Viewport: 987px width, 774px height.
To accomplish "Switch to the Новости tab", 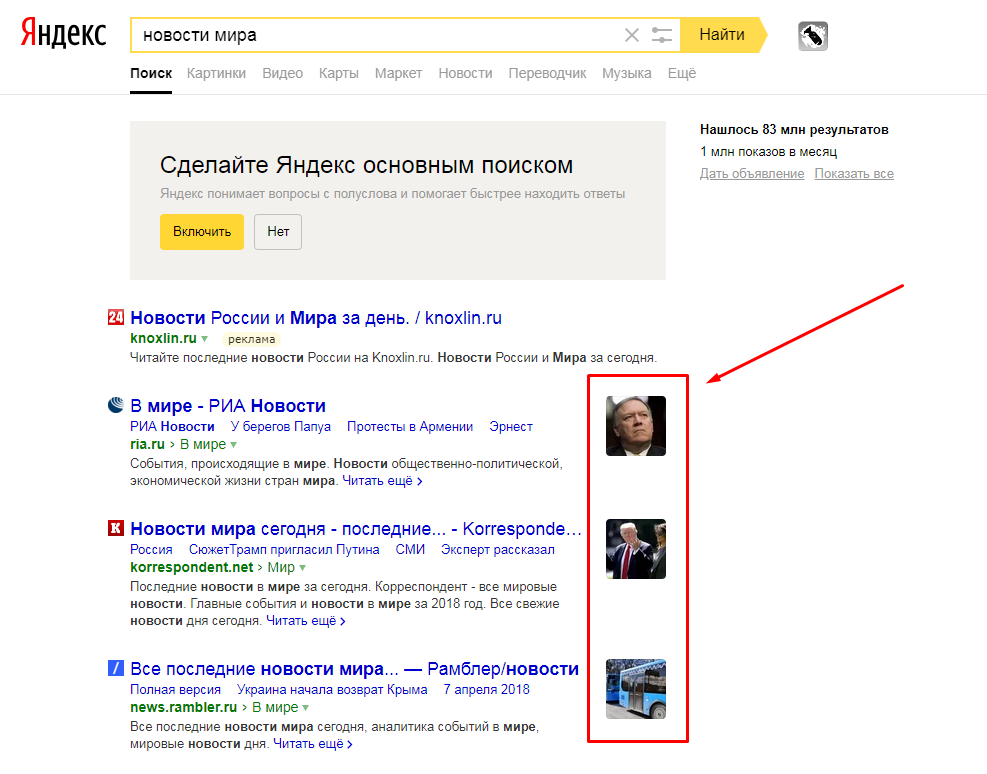I will point(465,73).
